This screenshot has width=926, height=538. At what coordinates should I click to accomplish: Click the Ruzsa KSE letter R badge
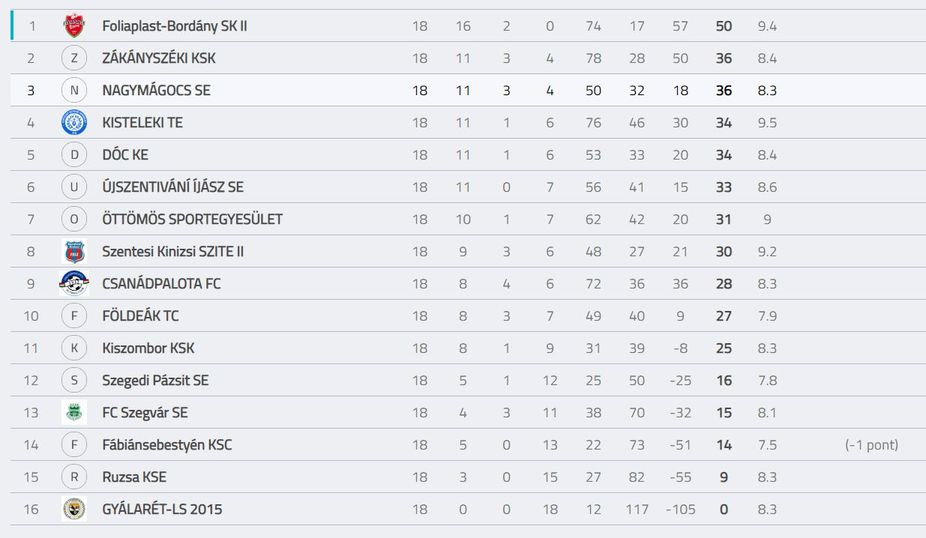(74, 477)
